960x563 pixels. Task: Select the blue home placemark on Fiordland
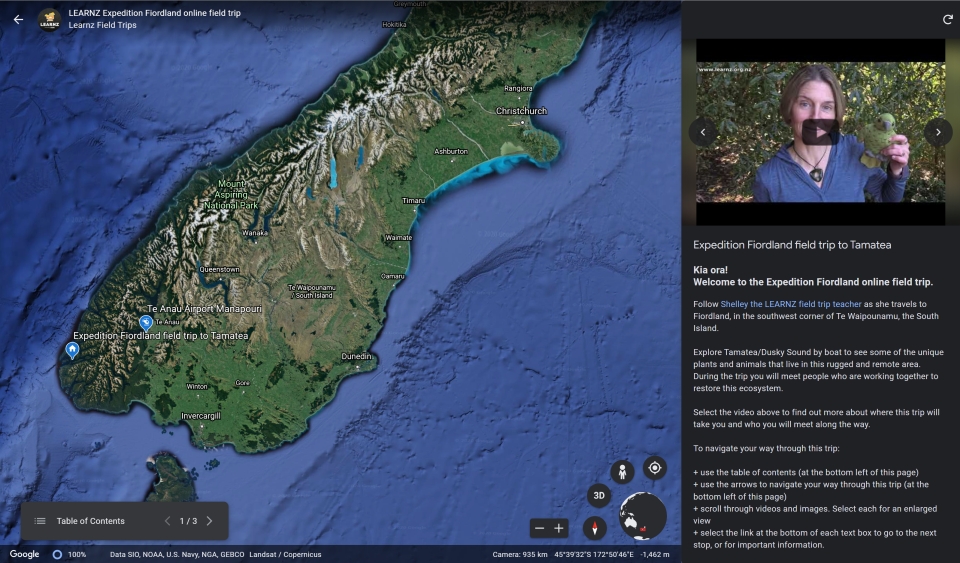(72, 350)
